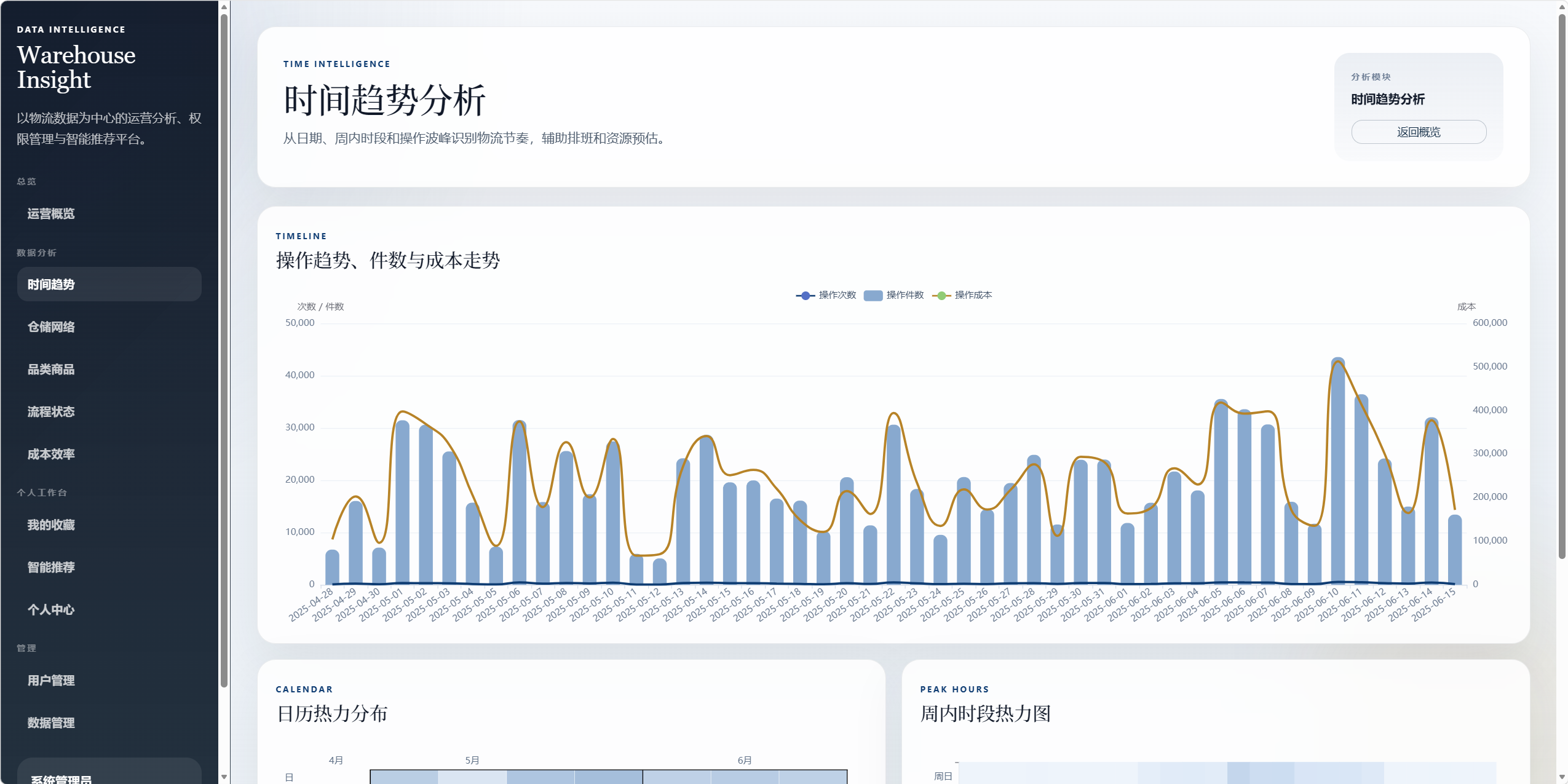The height and width of the screenshot is (784, 1568).
Task: Toggle the 操作件数 legend bar swatch
Action: 873,296
